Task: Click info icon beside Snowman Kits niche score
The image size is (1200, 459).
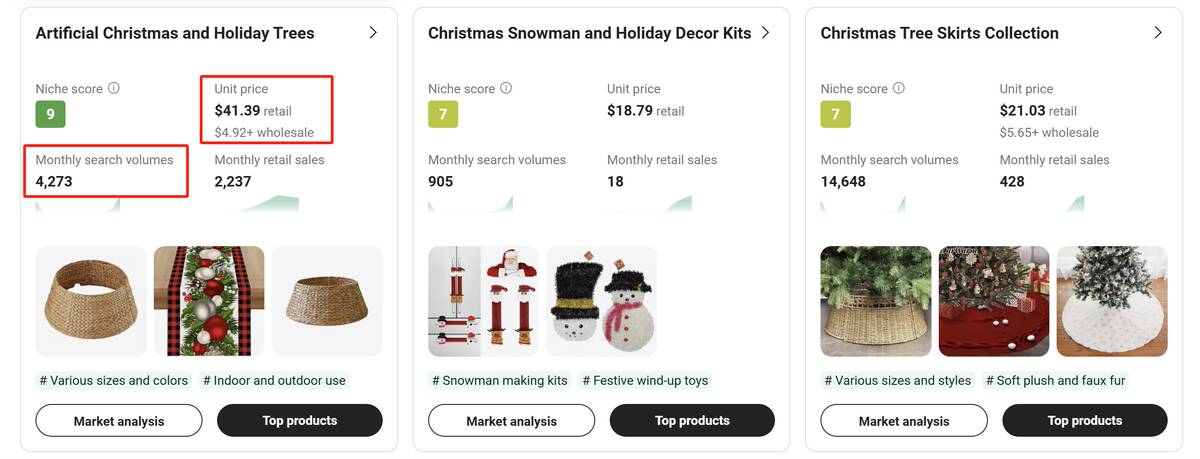Action: (506, 88)
